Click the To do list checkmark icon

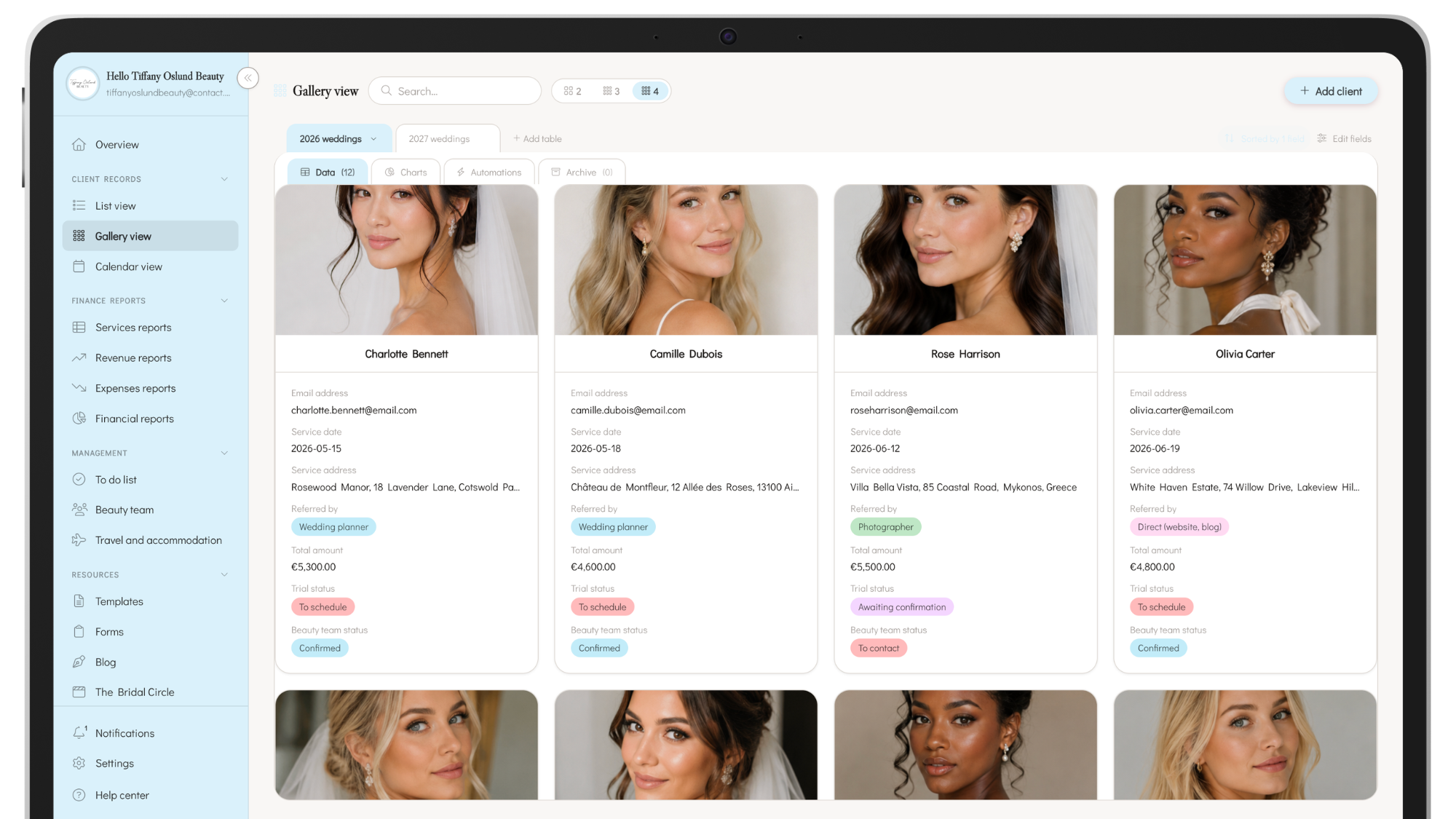(79, 479)
